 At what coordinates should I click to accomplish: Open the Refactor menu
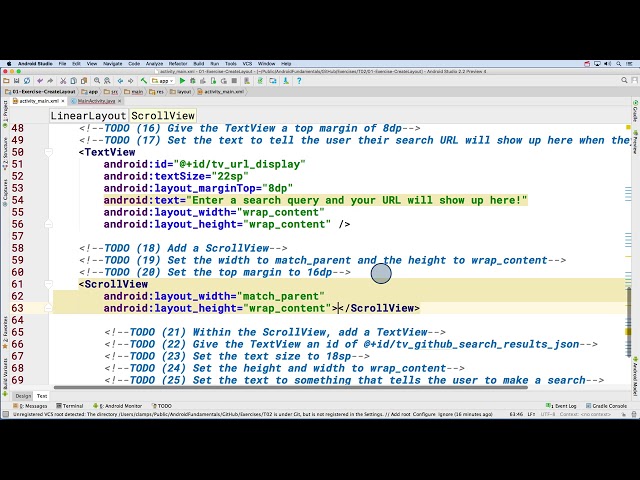[x=178, y=64]
